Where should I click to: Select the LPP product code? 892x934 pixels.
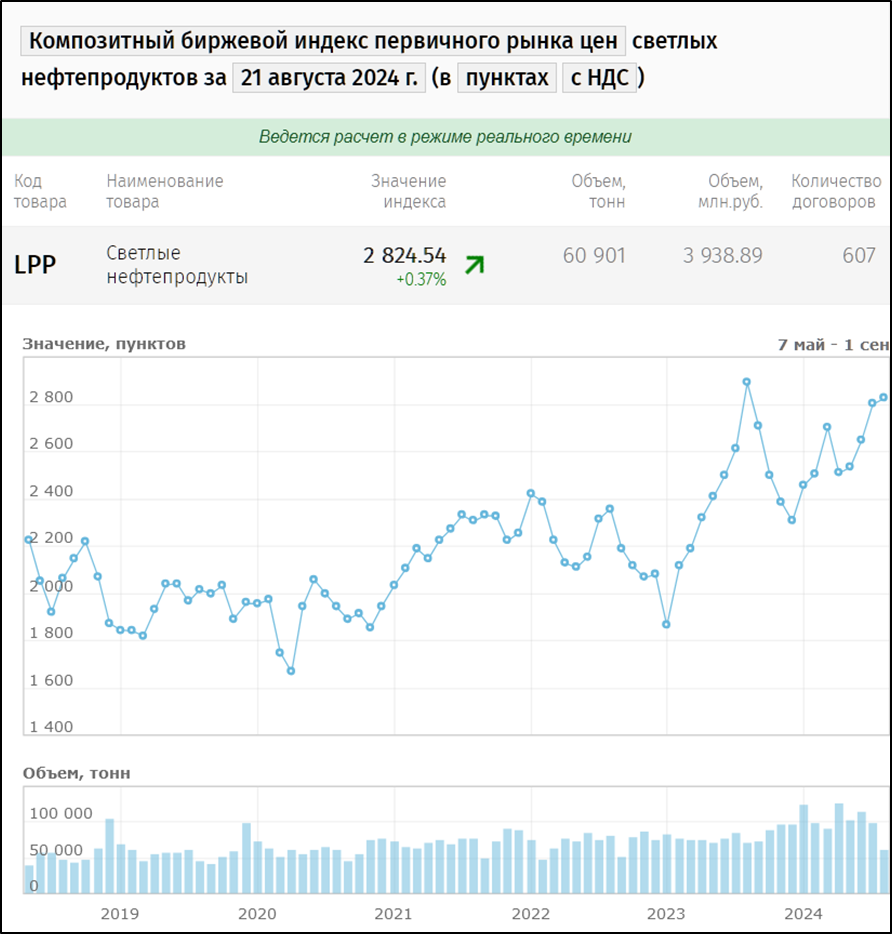pyautogui.click(x=35, y=264)
